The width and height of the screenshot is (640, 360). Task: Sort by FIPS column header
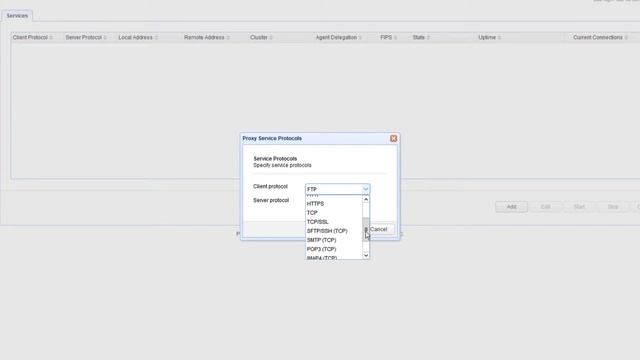click(x=388, y=37)
